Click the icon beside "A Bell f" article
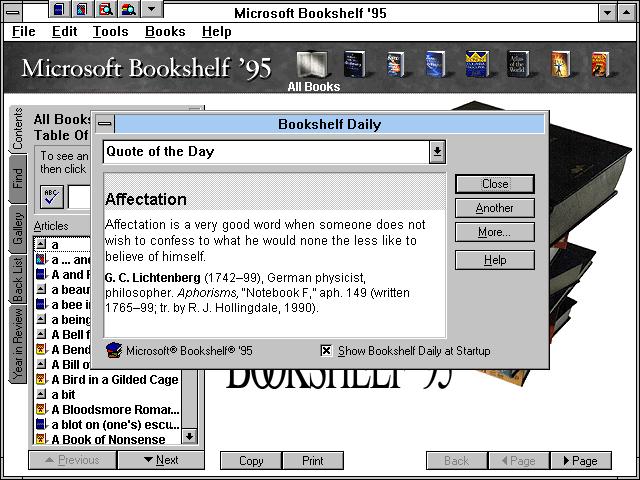Viewport: 640px width, 480px height. (41, 334)
